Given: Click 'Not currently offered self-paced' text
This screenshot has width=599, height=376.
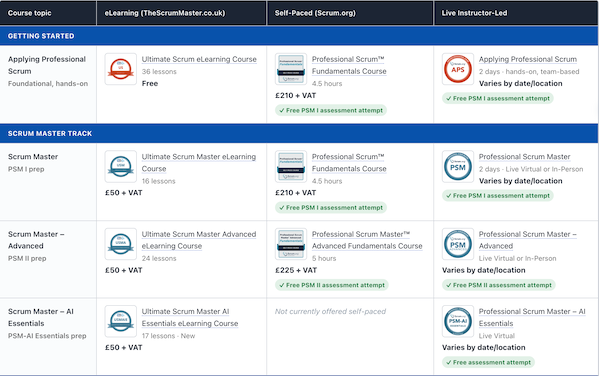Looking at the screenshot, I should (x=330, y=311).
